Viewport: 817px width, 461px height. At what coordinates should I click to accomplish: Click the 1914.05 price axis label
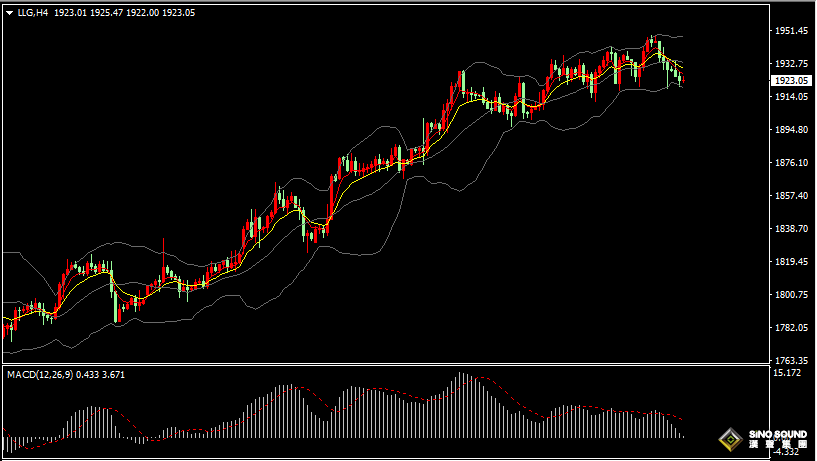pyautogui.click(x=791, y=97)
